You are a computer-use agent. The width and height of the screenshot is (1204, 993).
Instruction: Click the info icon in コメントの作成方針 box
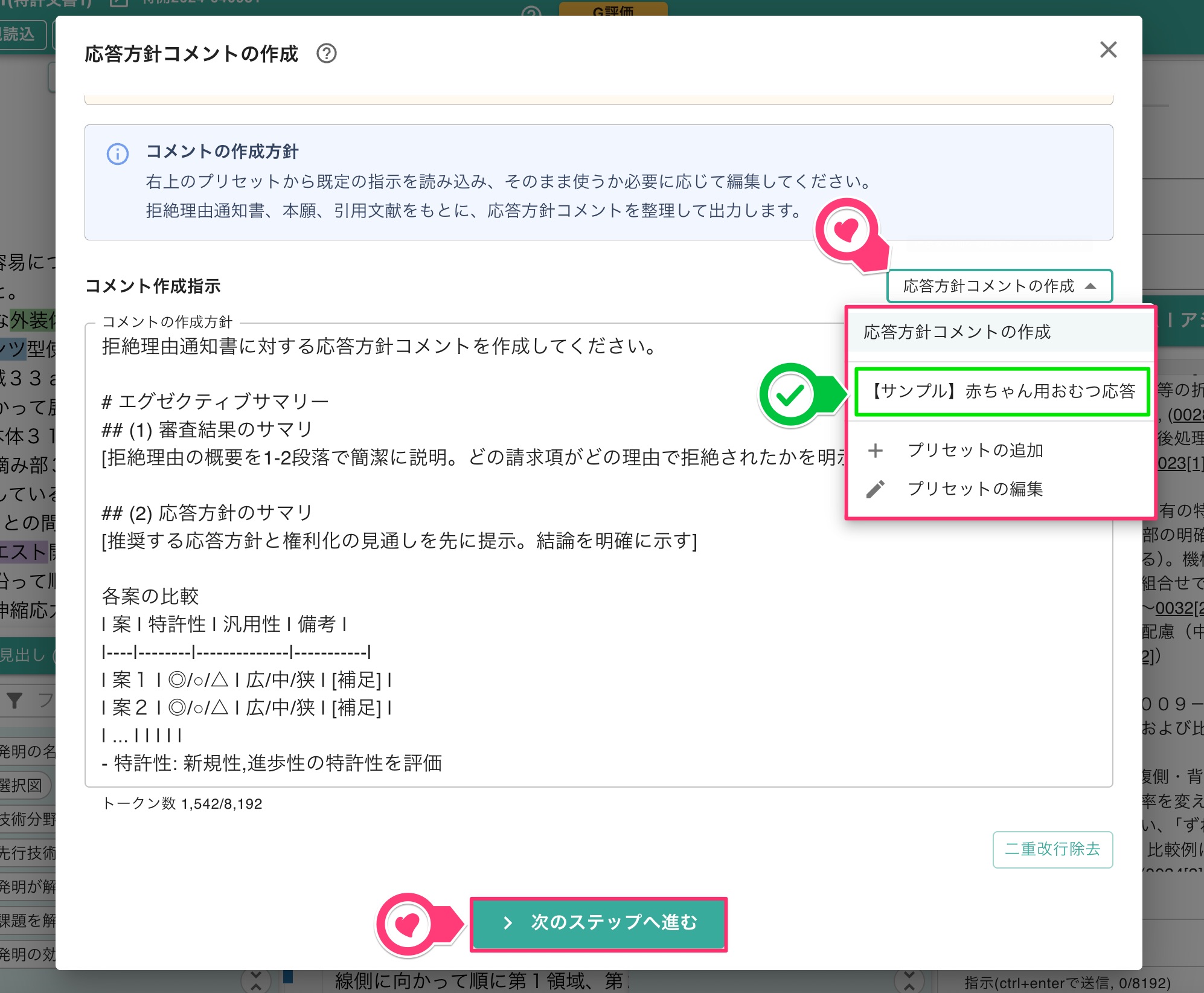click(x=118, y=154)
